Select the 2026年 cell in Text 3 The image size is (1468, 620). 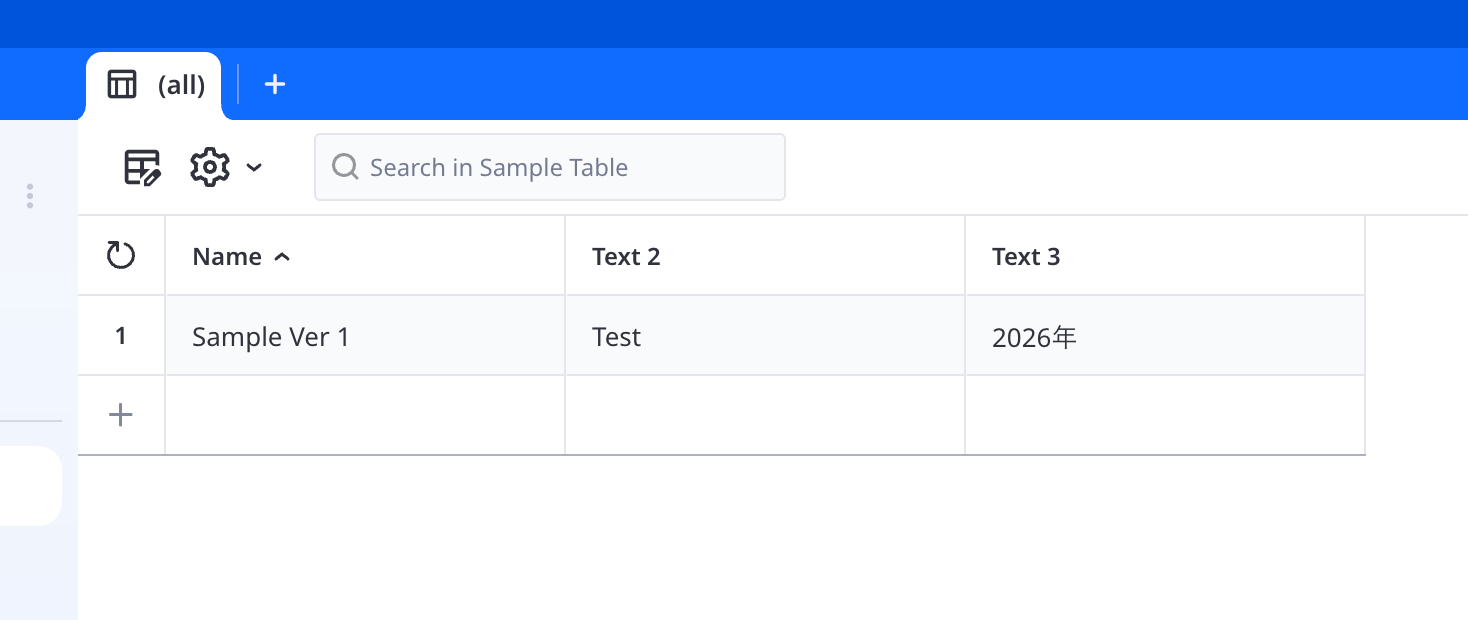pyautogui.click(x=1165, y=337)
